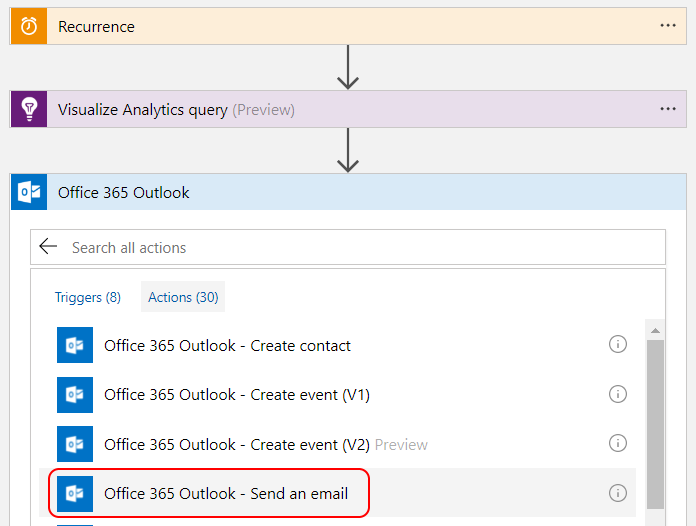The image size is (696, 526).
Task: Click the Visualize Analytics lightbulb icon
Action: point(29,109)
